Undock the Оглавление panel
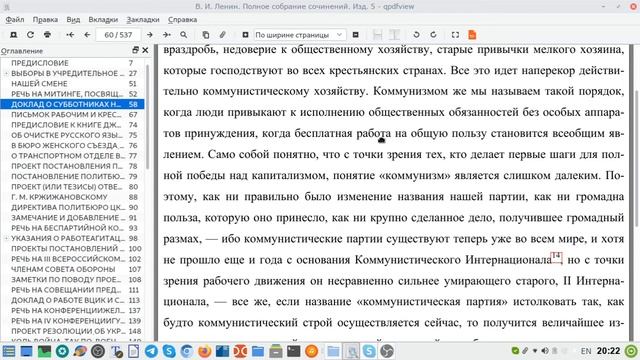This screenshot has height=360, width=640. tap(136, 50)
